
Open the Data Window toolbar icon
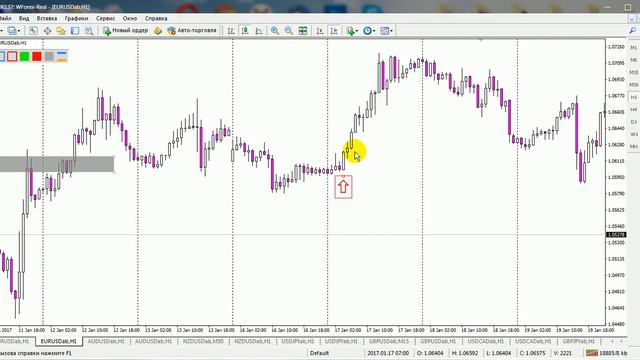point(47,31)
